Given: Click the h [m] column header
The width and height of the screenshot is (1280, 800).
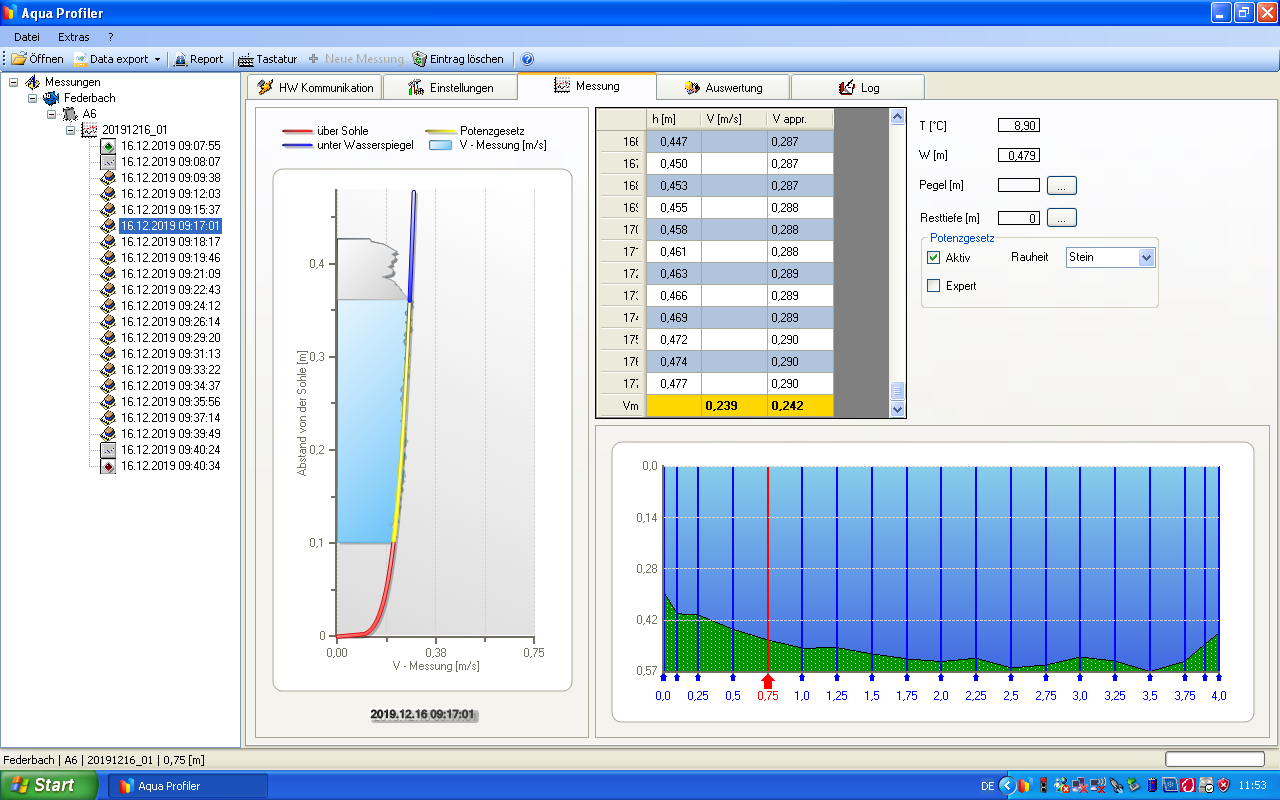Looking at the screenshot, I should click(674, 119).
